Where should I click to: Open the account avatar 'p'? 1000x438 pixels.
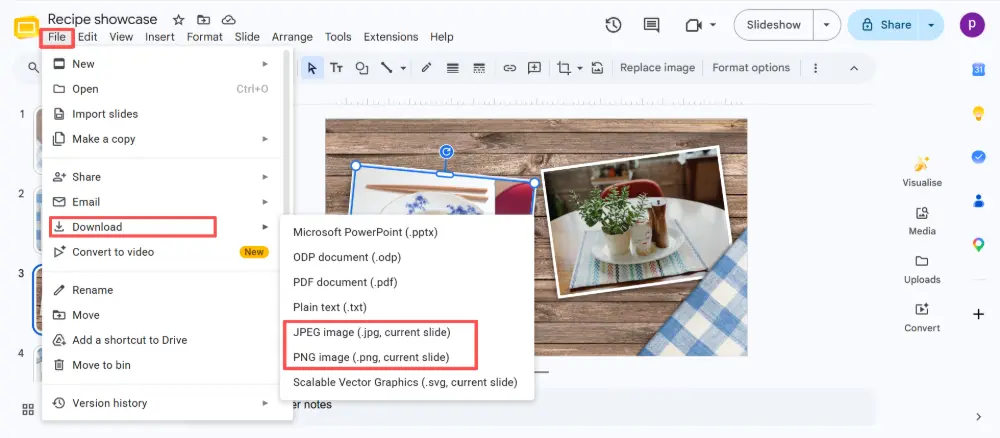pyautogui.click(x=972, y=25)
